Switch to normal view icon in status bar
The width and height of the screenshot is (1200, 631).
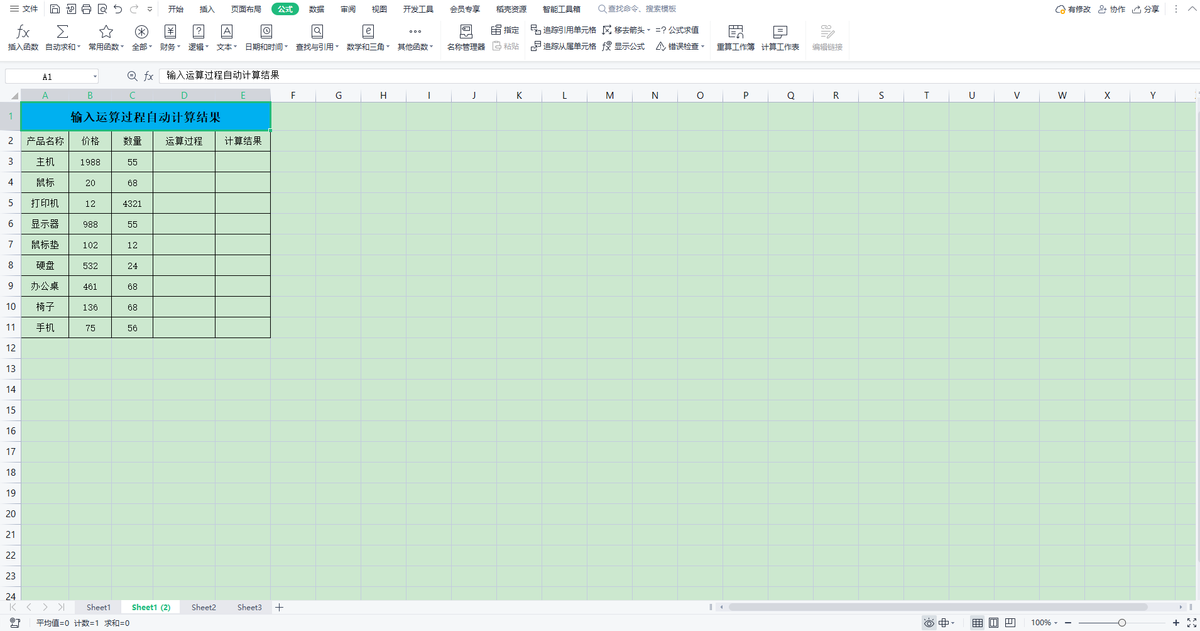tap(978, 622)
